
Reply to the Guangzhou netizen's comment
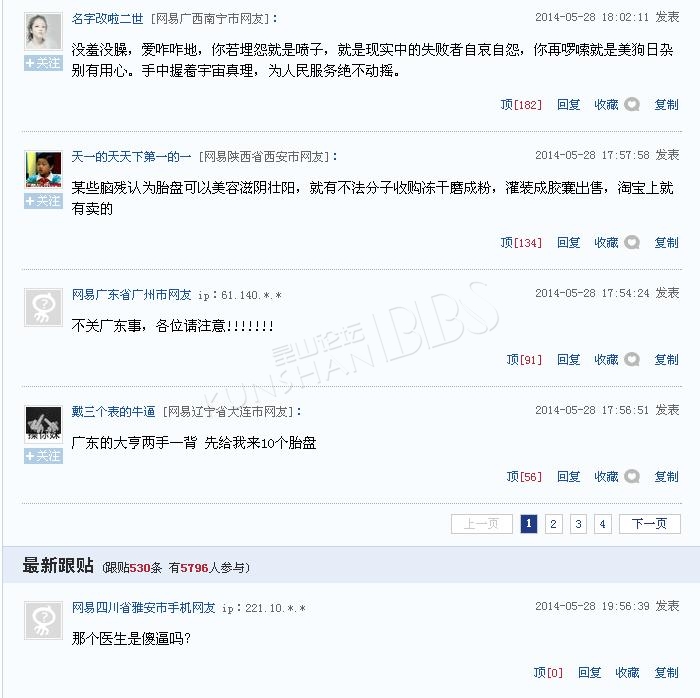(568, 359)
